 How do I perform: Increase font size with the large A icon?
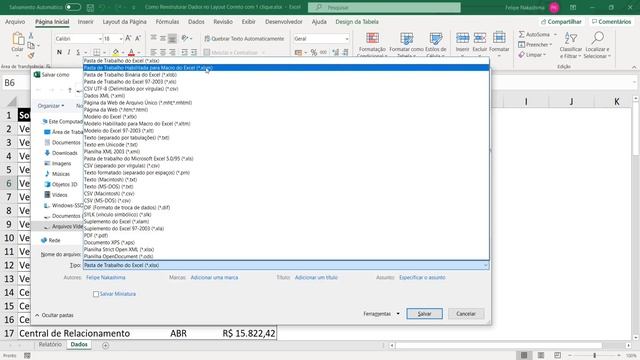[x=128, y=38]
